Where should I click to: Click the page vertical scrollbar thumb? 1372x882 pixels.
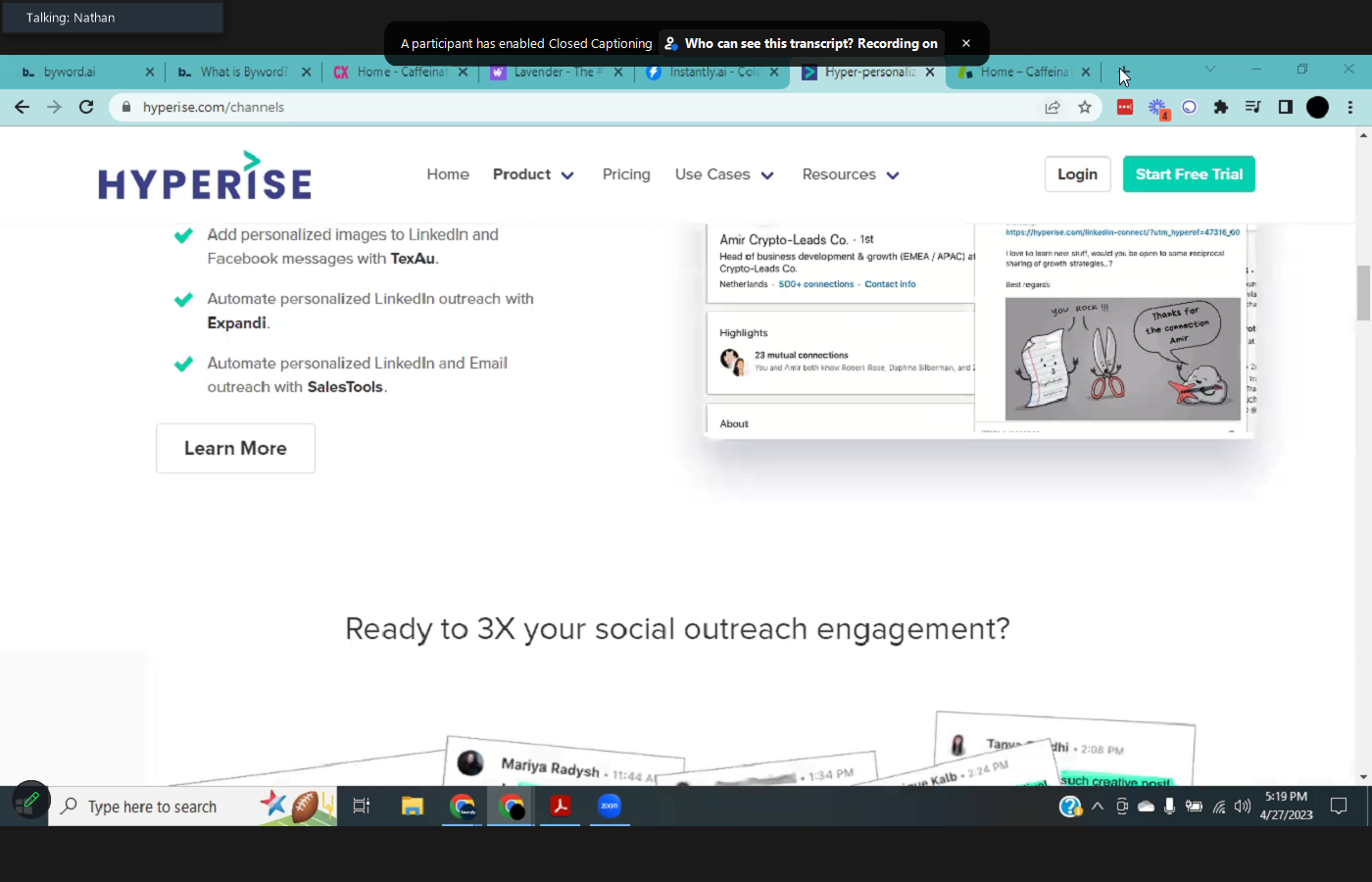point(1363,292)
